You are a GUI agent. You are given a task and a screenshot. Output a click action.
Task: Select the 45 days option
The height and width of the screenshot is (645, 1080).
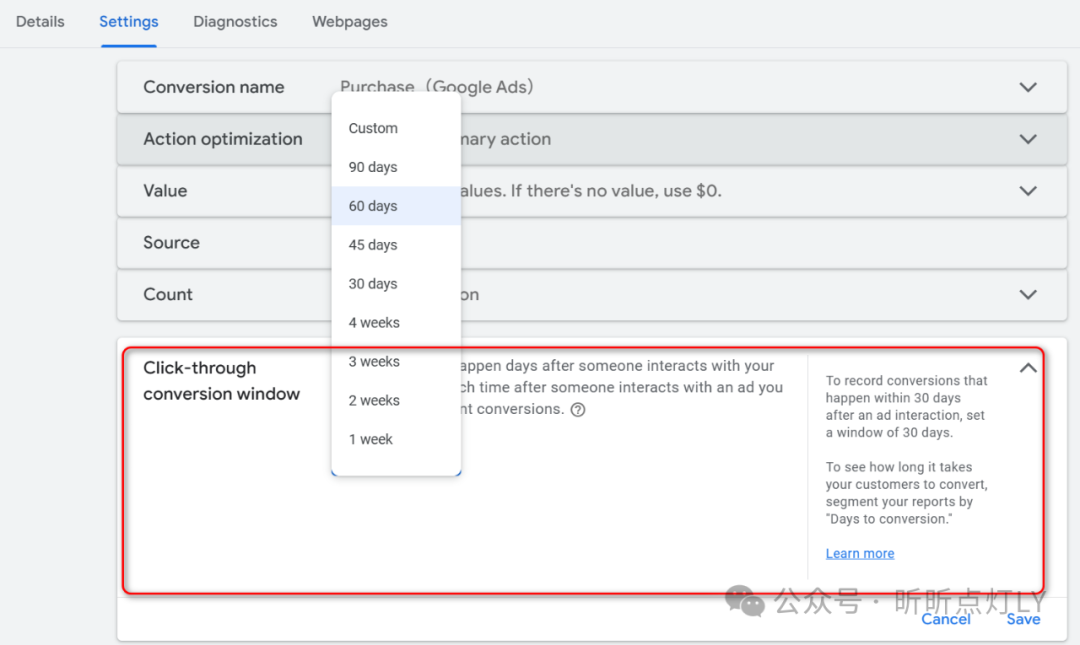tap(373, 245)
